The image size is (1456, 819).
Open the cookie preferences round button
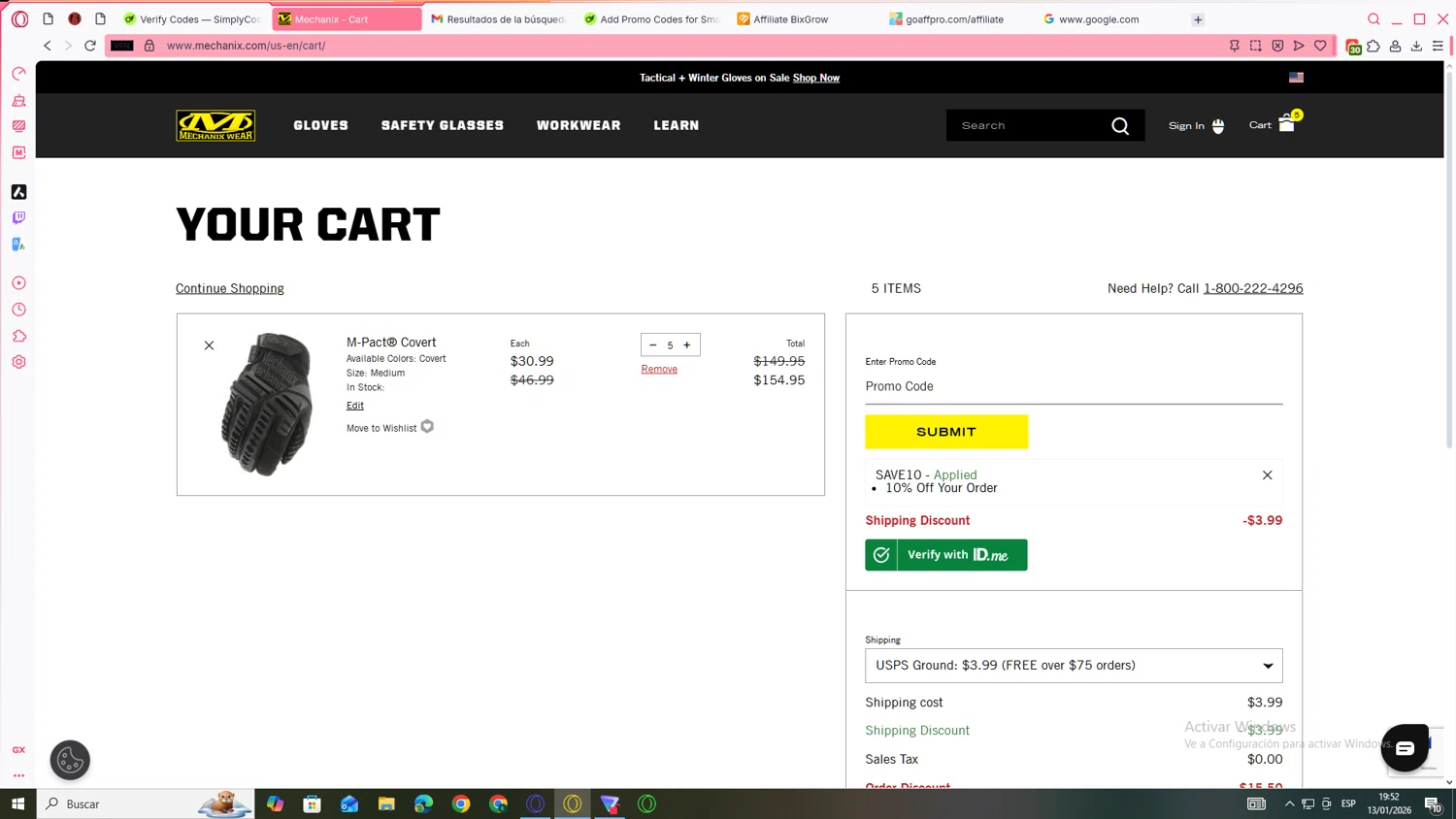pyautogui.click(x=70, y=760)
